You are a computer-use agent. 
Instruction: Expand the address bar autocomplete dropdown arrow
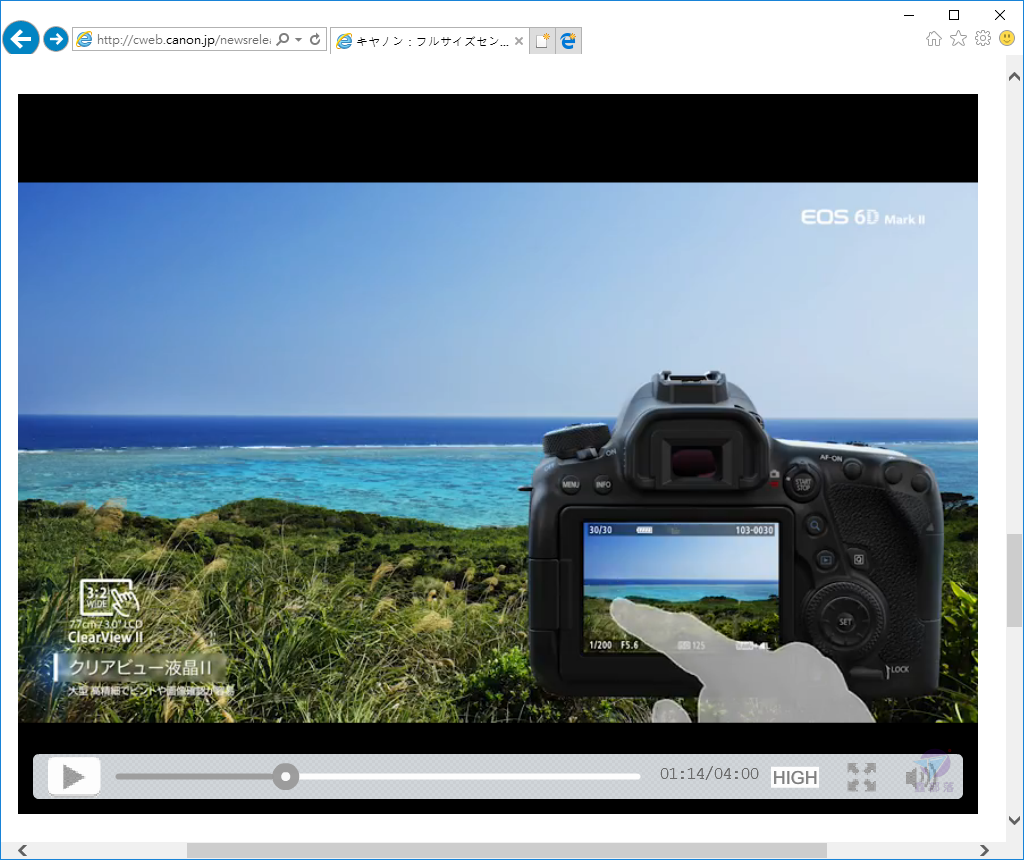tap(298, 39)
